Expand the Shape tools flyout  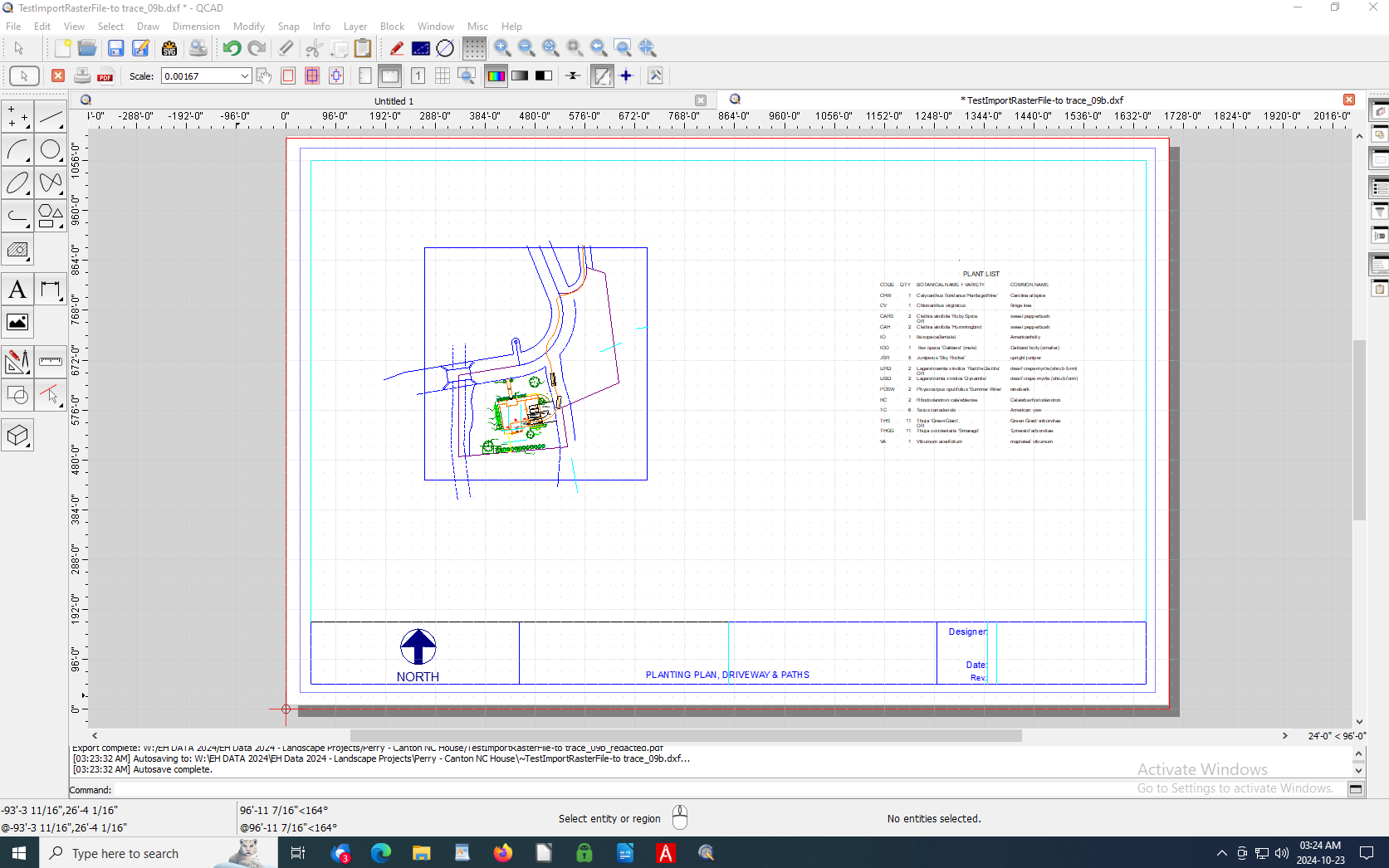coord(51,217)
